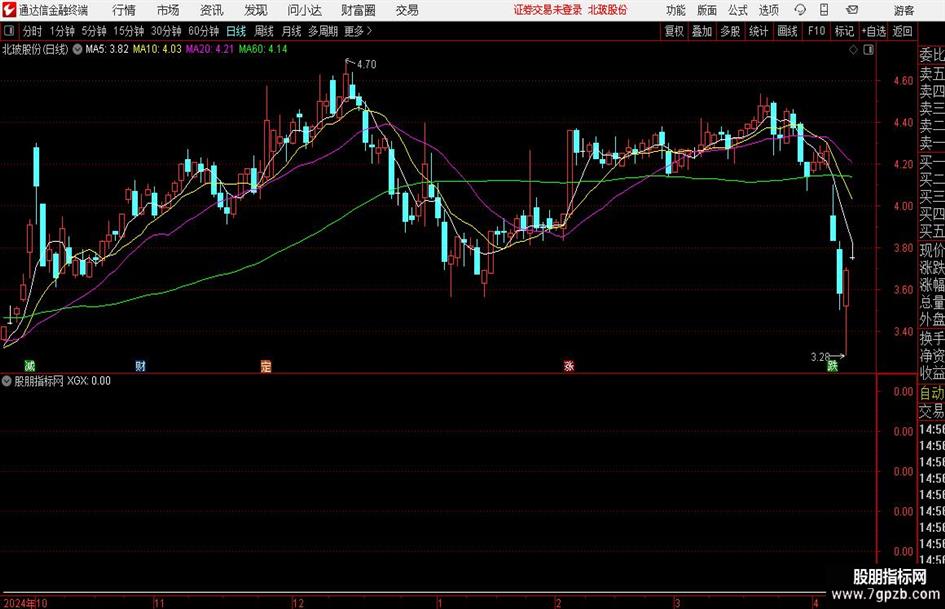The width and height of the screenshot is (945, 609).
Task: Switch to 15分钟 period
Action: pyautogui.click(x=129, y=31)
